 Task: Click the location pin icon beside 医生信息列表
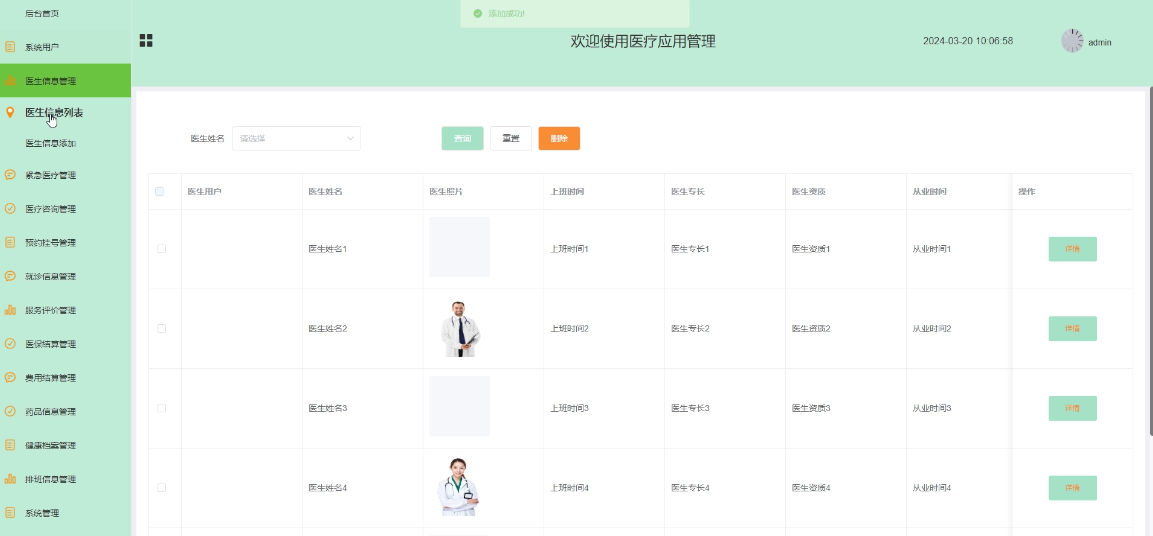[x=10, y=112]
